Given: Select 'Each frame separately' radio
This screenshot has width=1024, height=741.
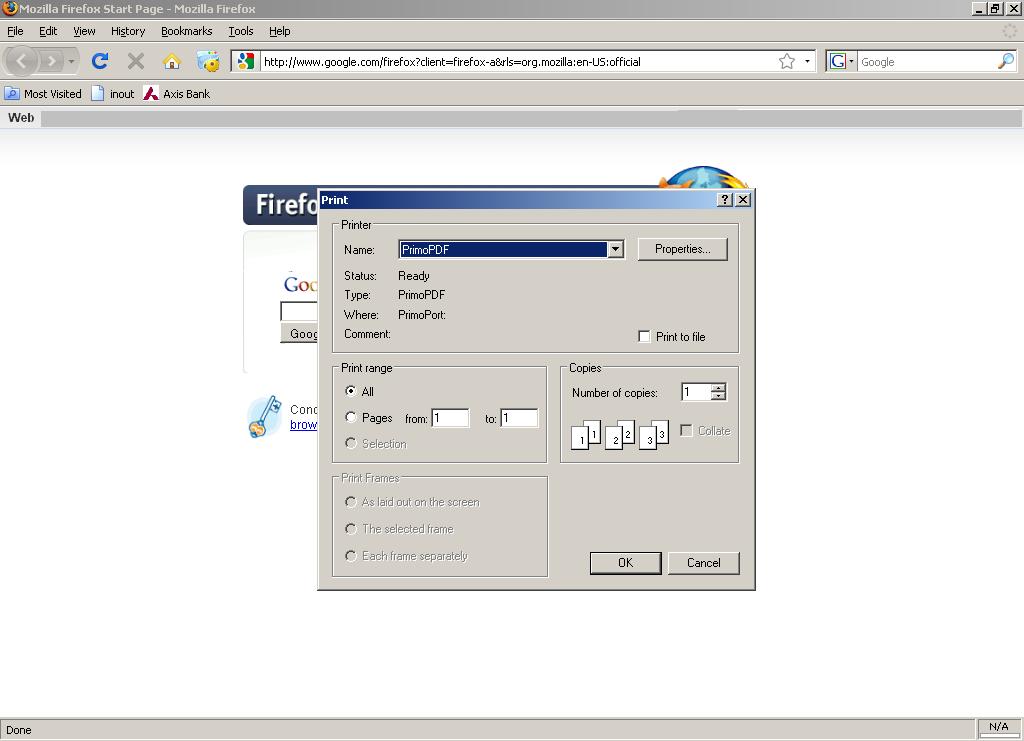Looking at the screenshot, I should pos(351,556).
